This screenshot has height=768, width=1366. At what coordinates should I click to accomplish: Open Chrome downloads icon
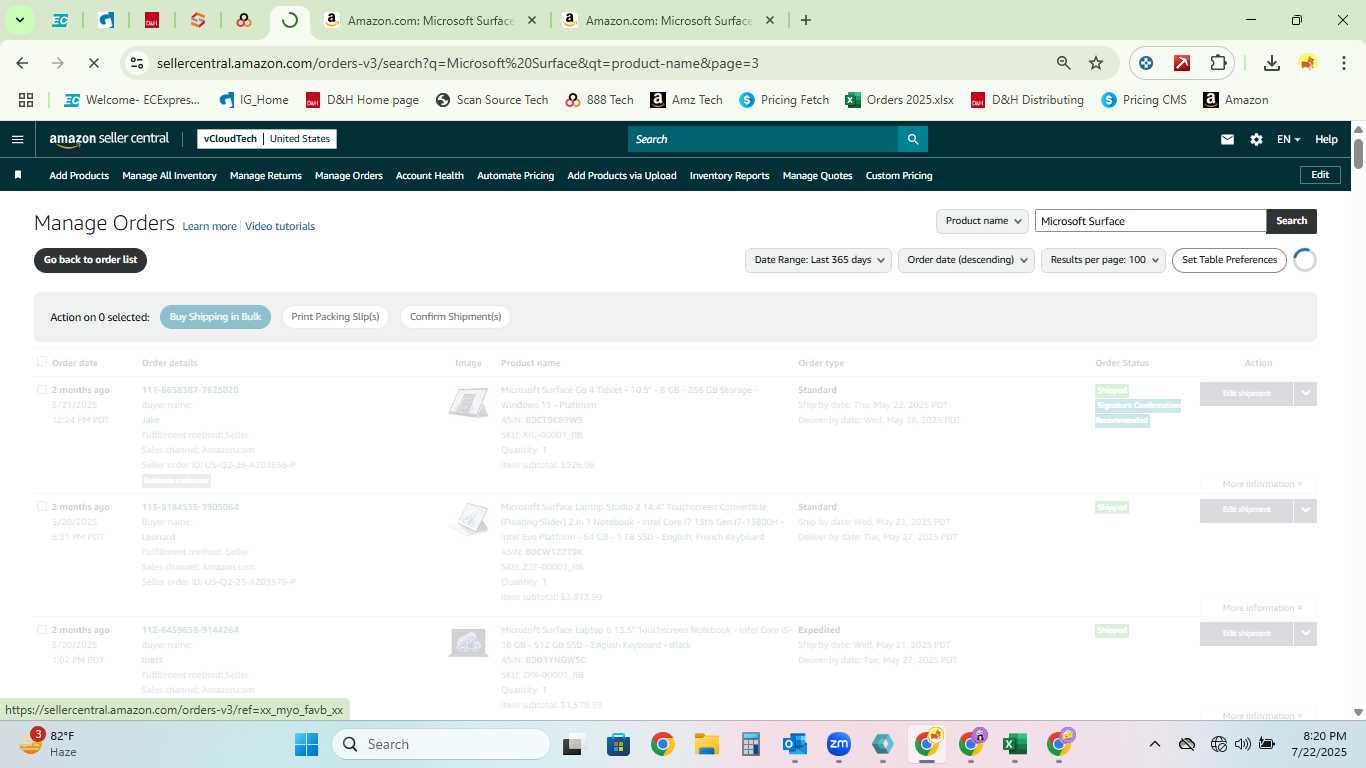point(1272,63)
